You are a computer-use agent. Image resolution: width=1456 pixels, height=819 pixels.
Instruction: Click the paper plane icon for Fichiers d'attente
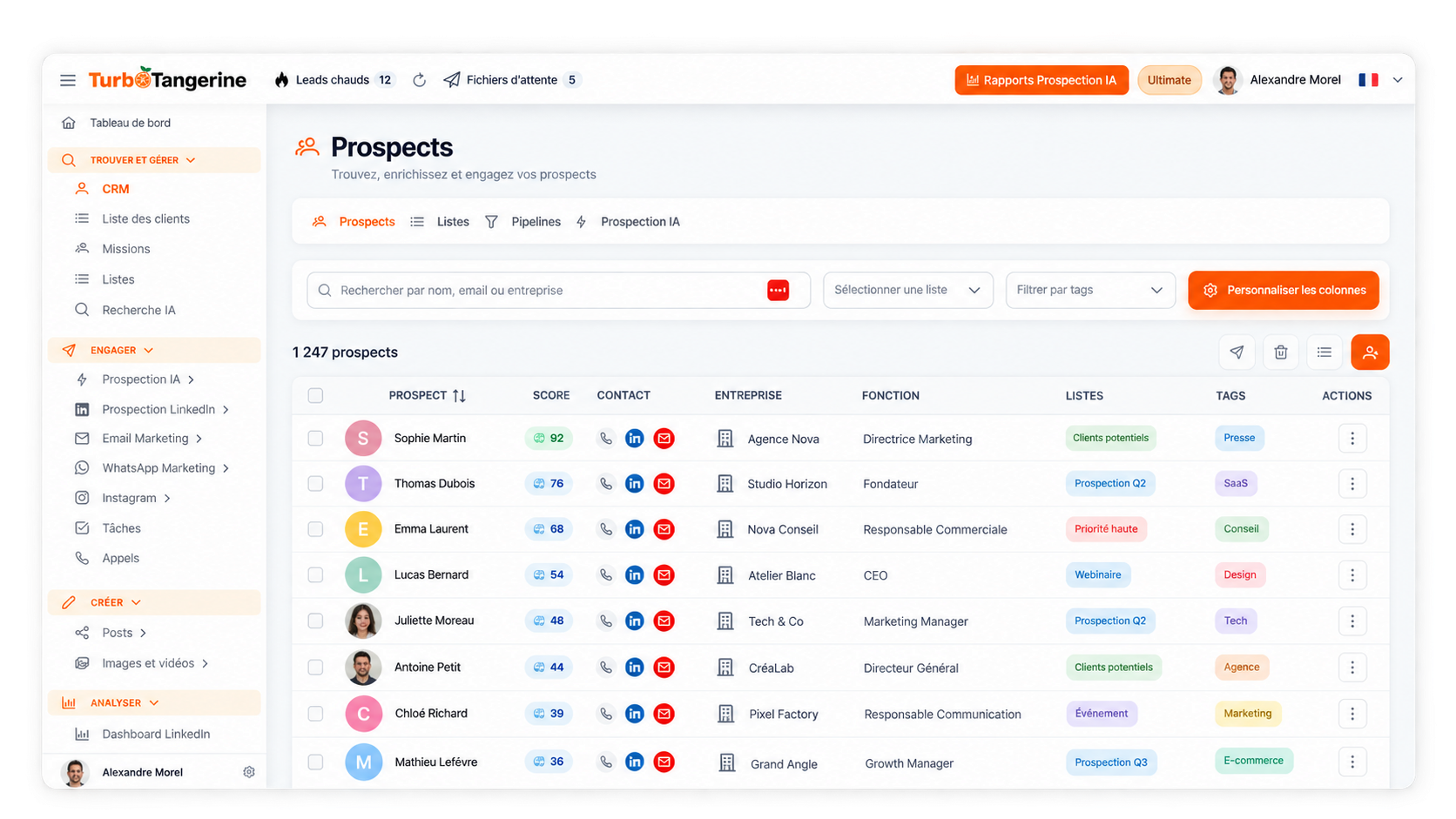click(451, 80)
